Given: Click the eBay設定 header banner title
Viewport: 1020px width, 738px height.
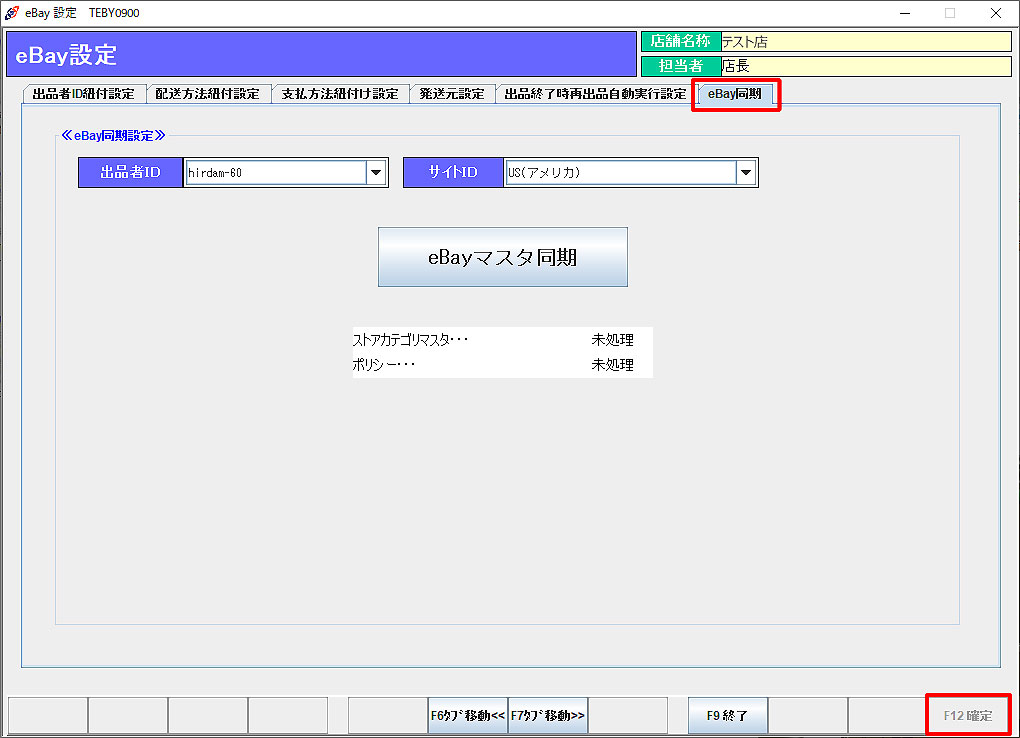Looking at the screenshot, I should pos(66,55).
